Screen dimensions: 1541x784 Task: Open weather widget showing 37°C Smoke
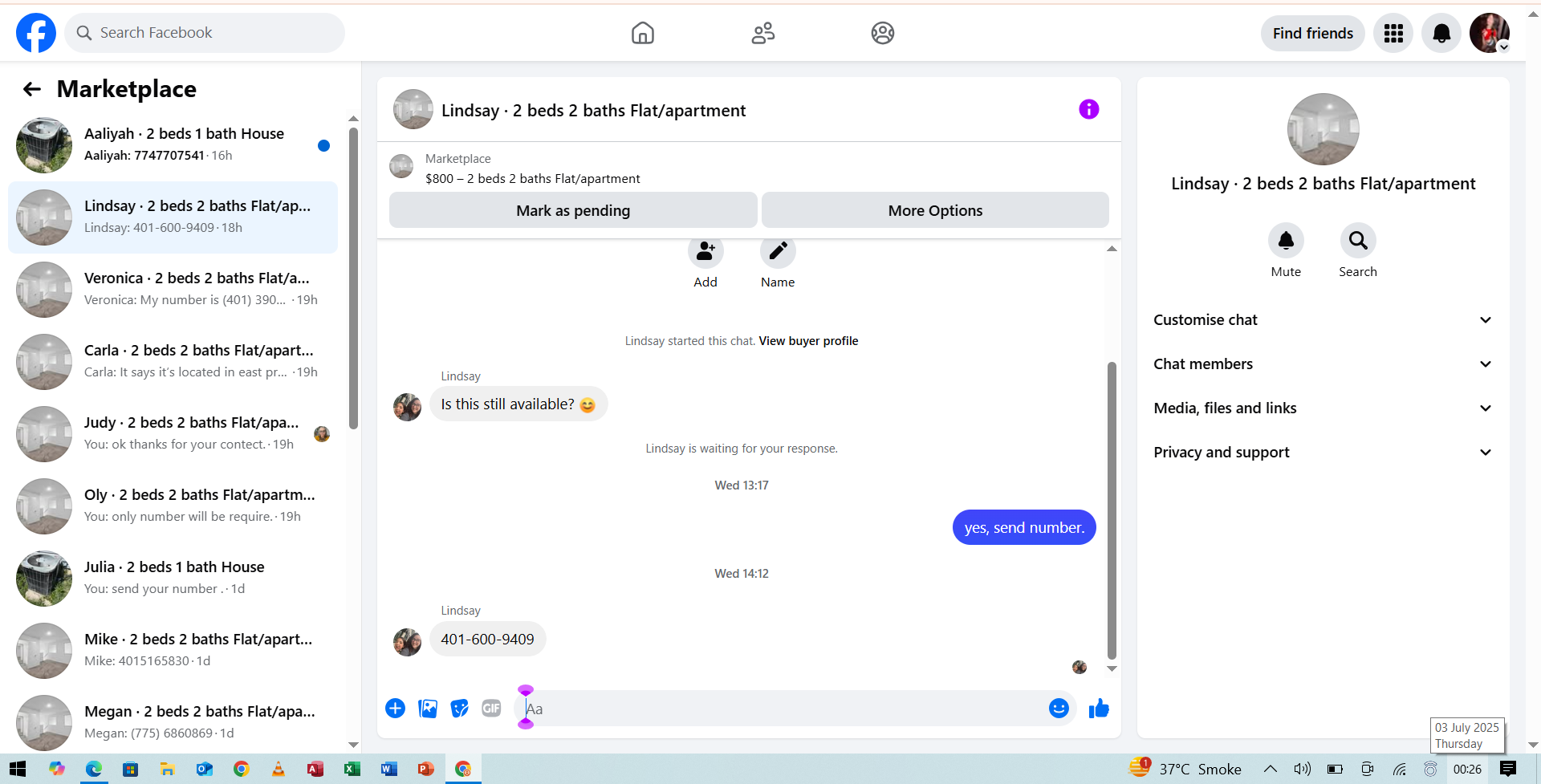[x=1185, y=769]
